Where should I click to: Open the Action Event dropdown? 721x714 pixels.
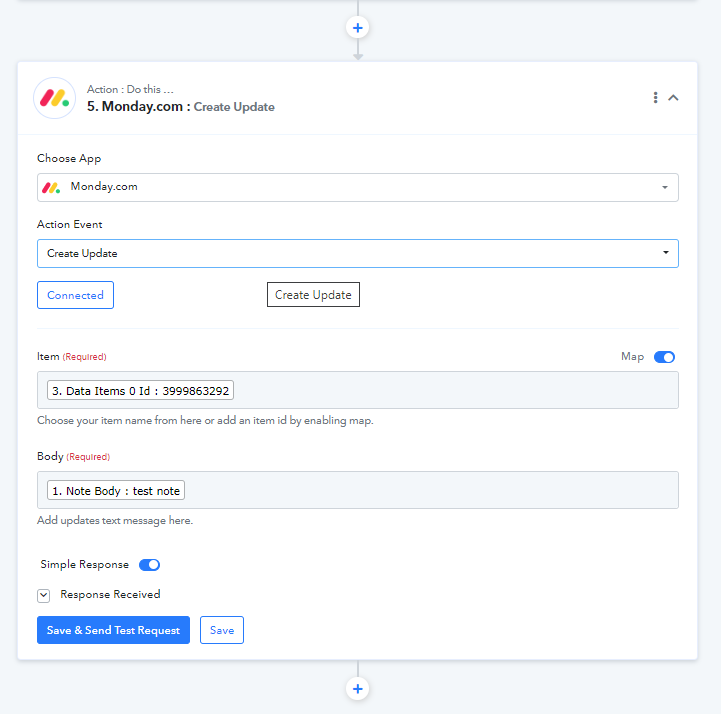357,253
